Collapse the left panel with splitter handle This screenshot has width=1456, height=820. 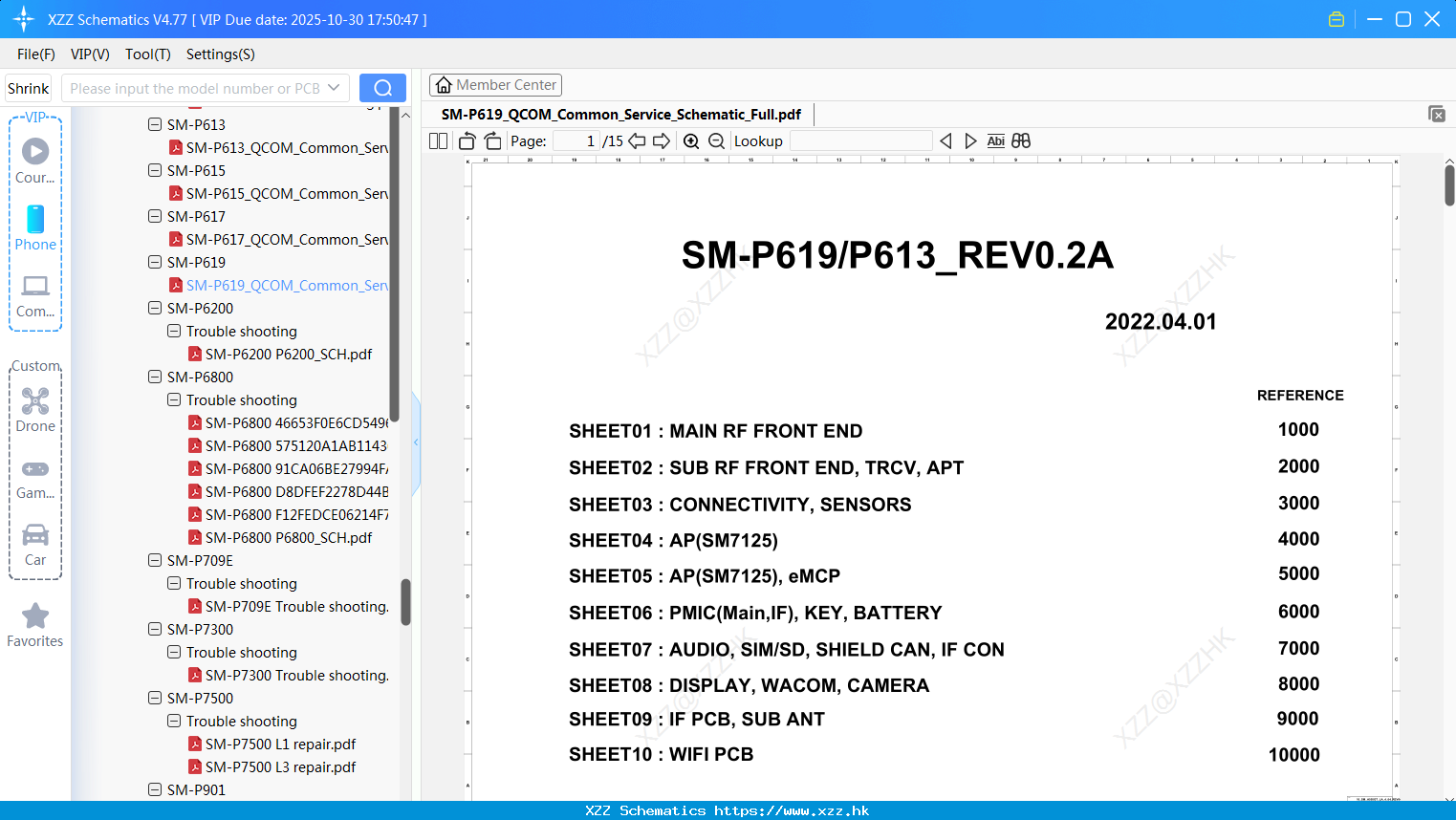point(416,442)
